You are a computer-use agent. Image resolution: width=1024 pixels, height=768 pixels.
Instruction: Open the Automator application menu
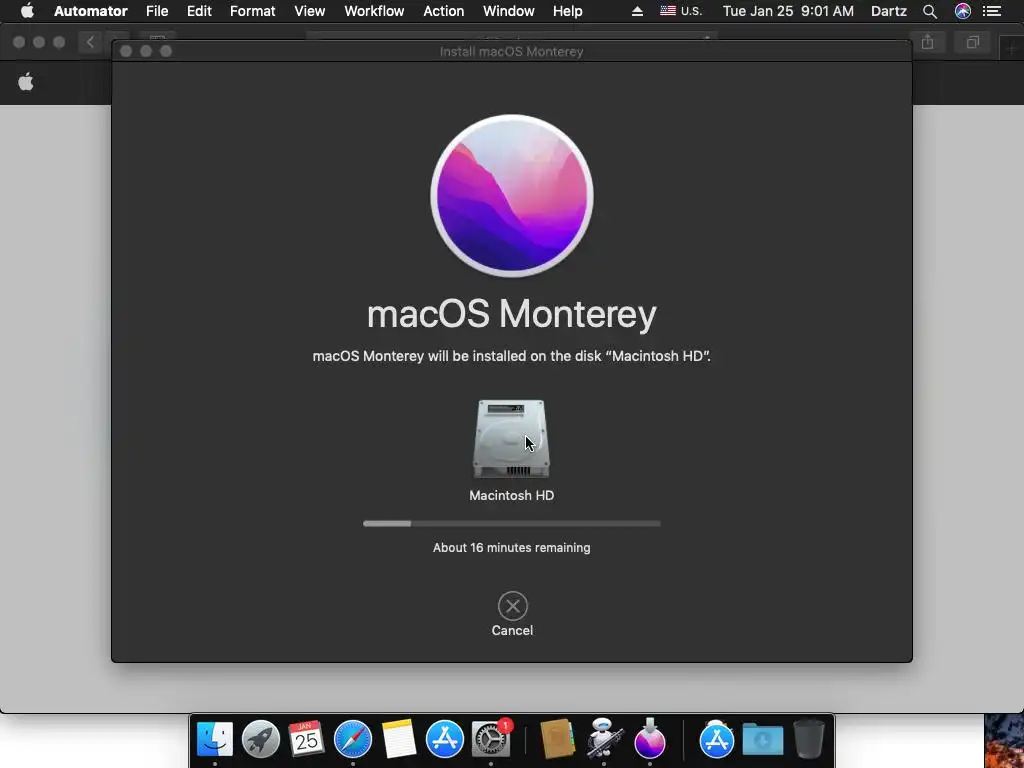pyautogui.click(x=91, y=11)
